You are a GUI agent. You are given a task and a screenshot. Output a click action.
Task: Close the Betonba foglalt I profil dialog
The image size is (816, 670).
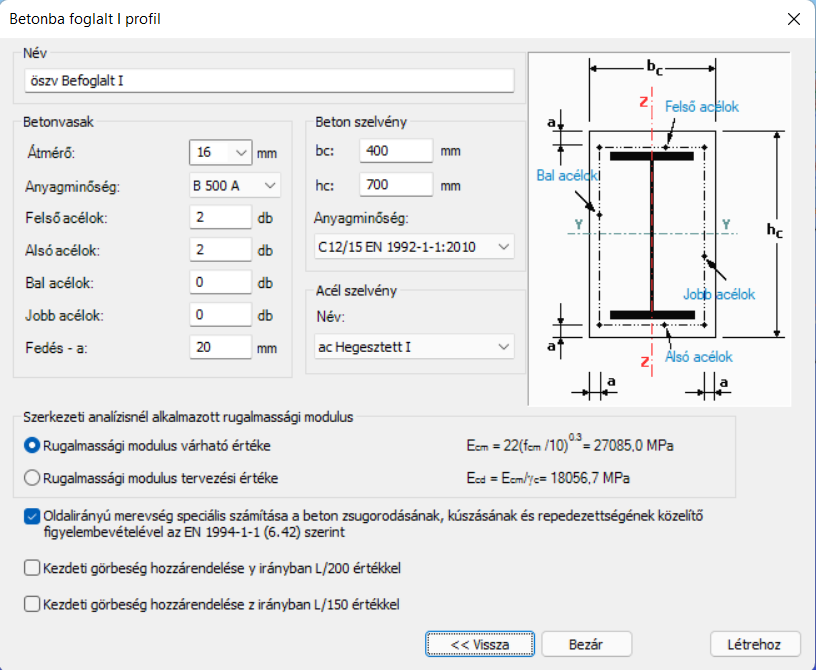[794, 19]
